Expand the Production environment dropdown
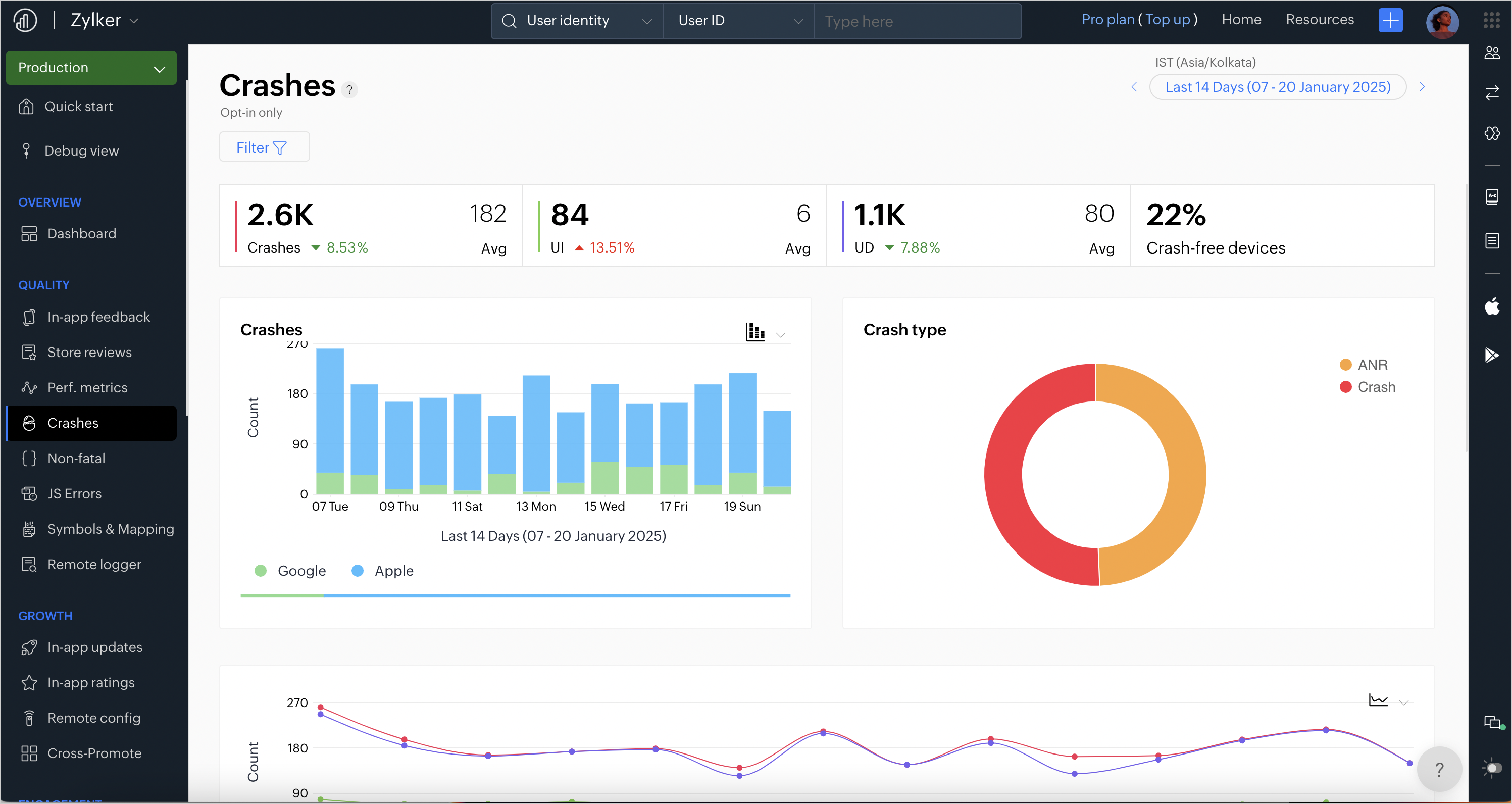The width and height of the screenshot is (1512, 804). (x=91, y=68)
